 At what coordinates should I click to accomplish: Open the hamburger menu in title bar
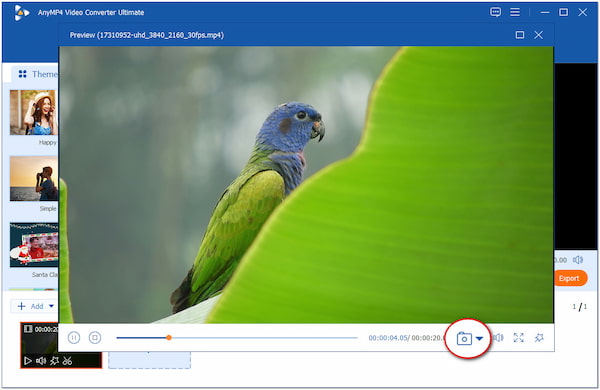coord(515,12)
